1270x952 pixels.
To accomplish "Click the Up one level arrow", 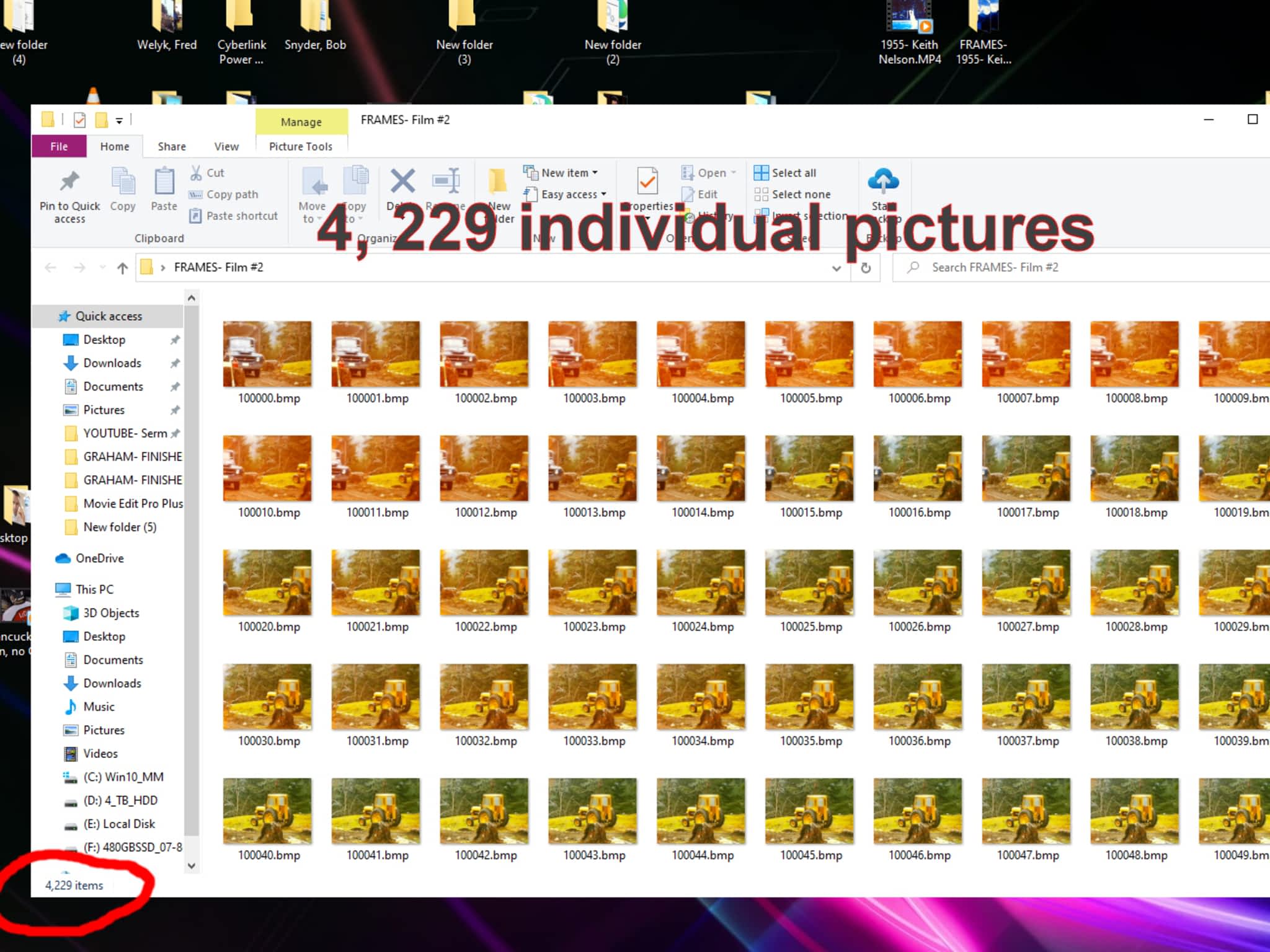I will [x=122, y=268].
